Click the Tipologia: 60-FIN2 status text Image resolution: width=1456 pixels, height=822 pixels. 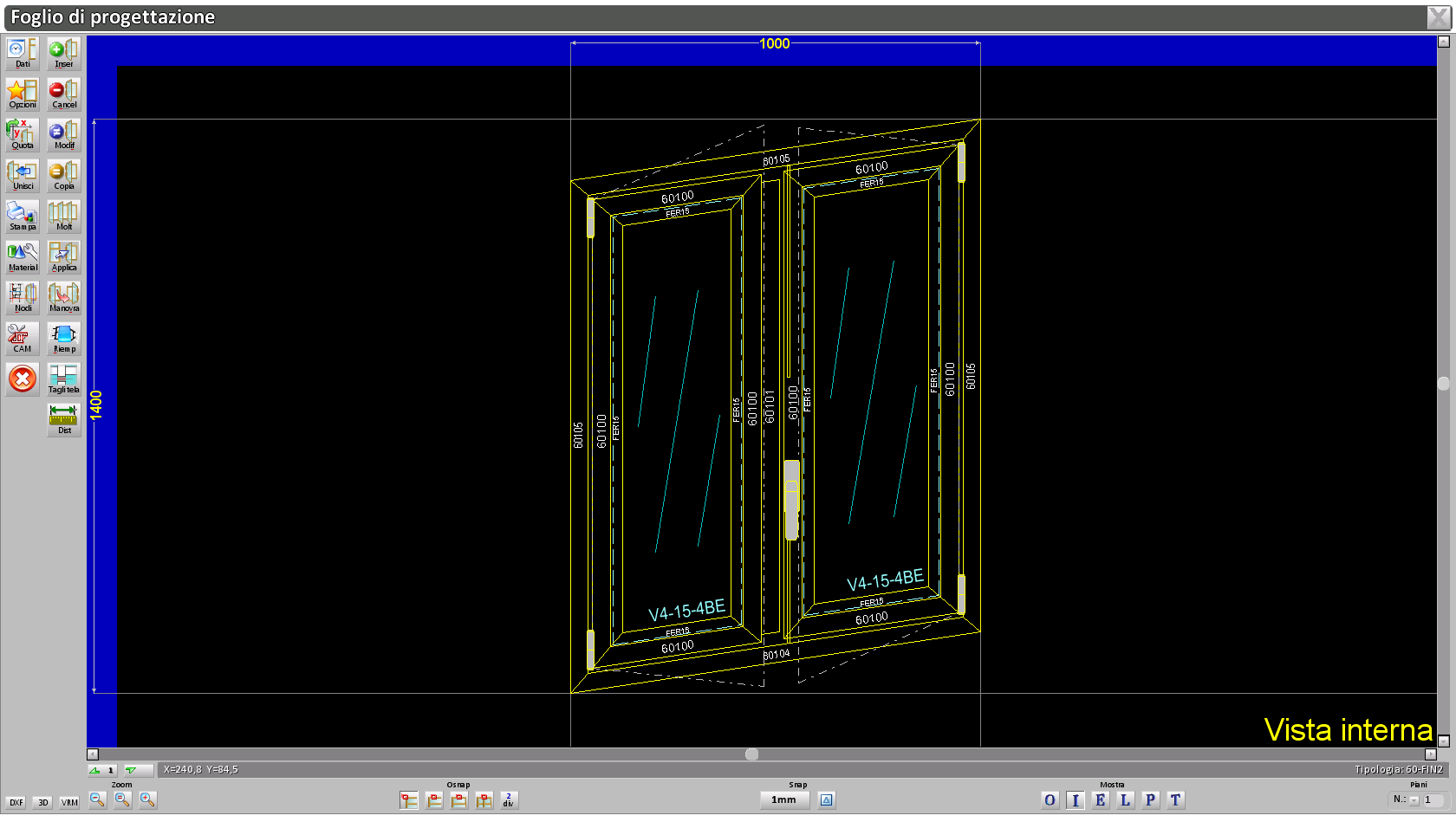[x=1399, y=770]
